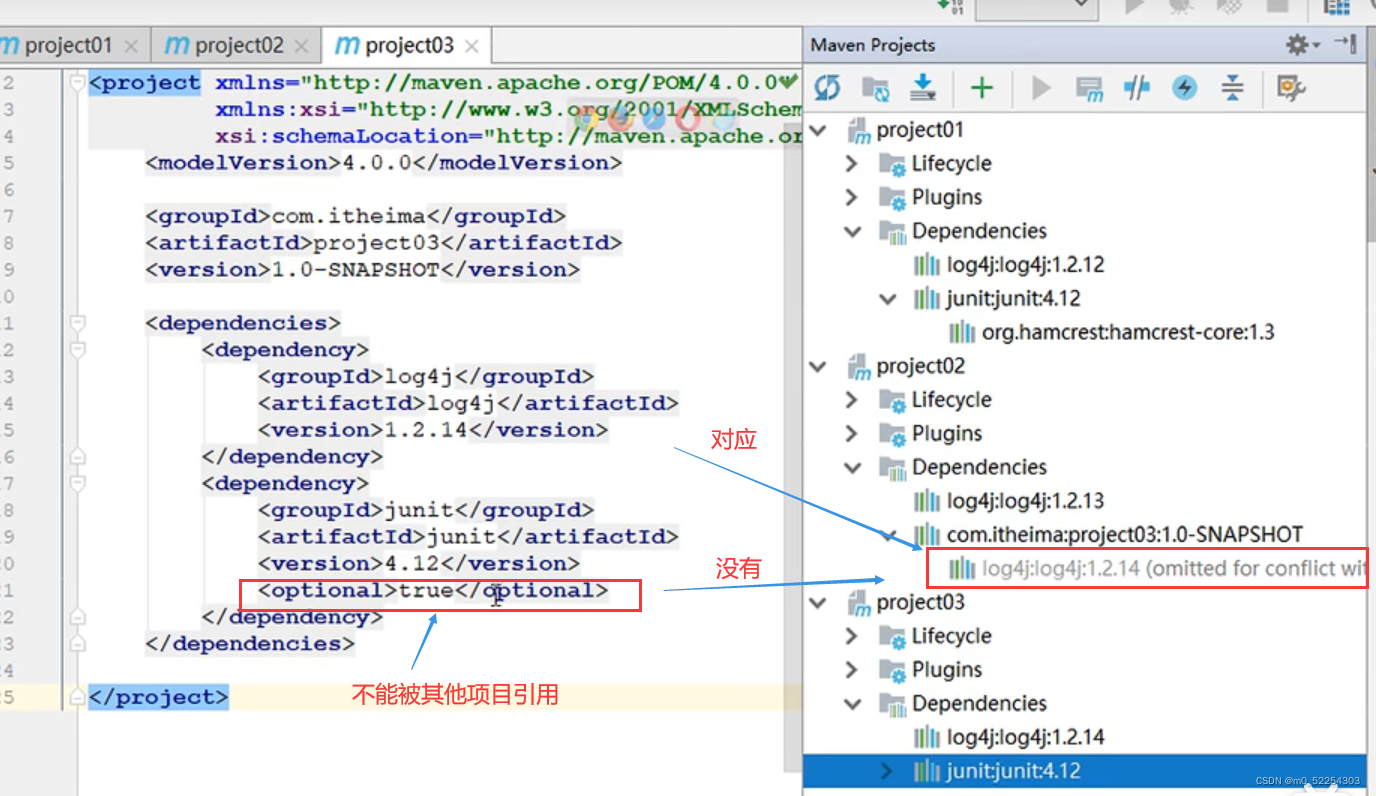Viewport: 1376px width, 796px height.
Task: Switch to project02 editor tab
Action: 239,45
